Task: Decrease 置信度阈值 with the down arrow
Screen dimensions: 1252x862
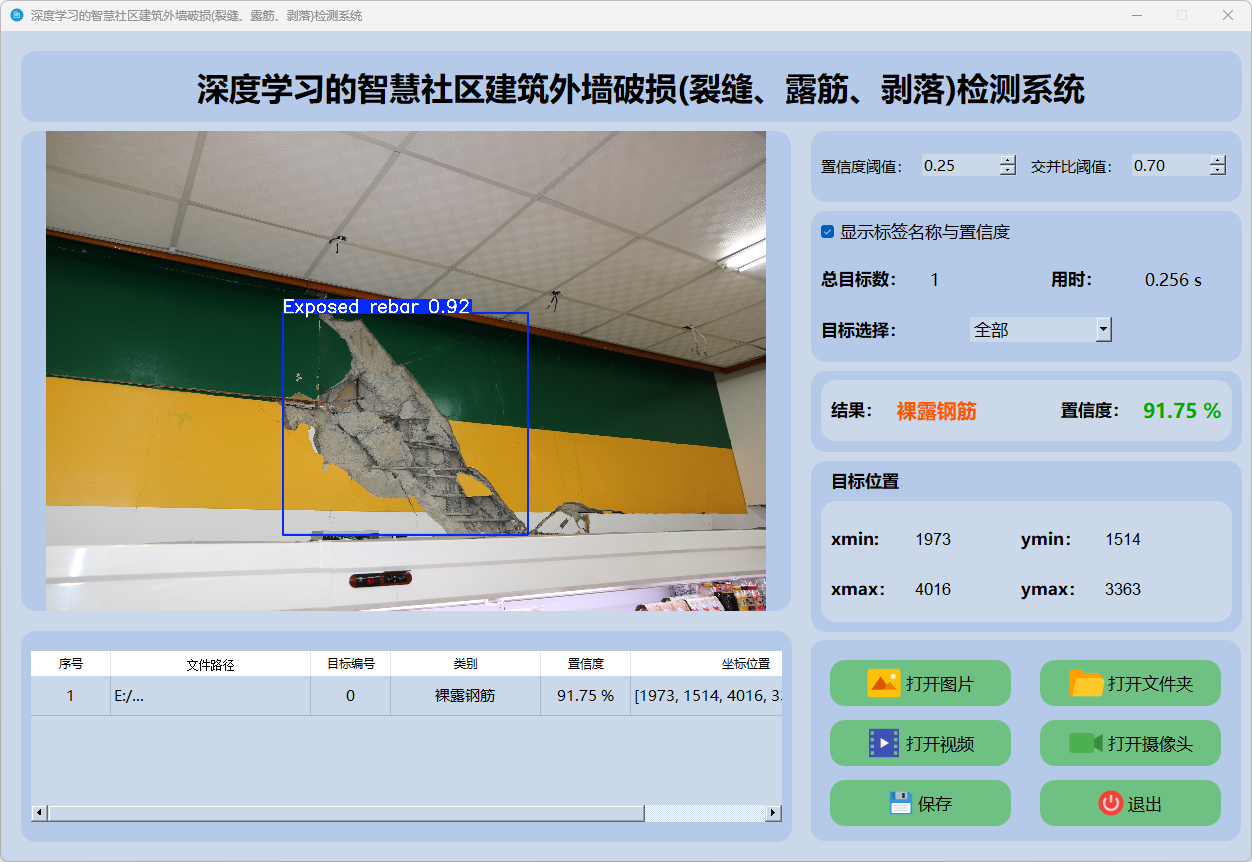Action: click(1008, 171)
